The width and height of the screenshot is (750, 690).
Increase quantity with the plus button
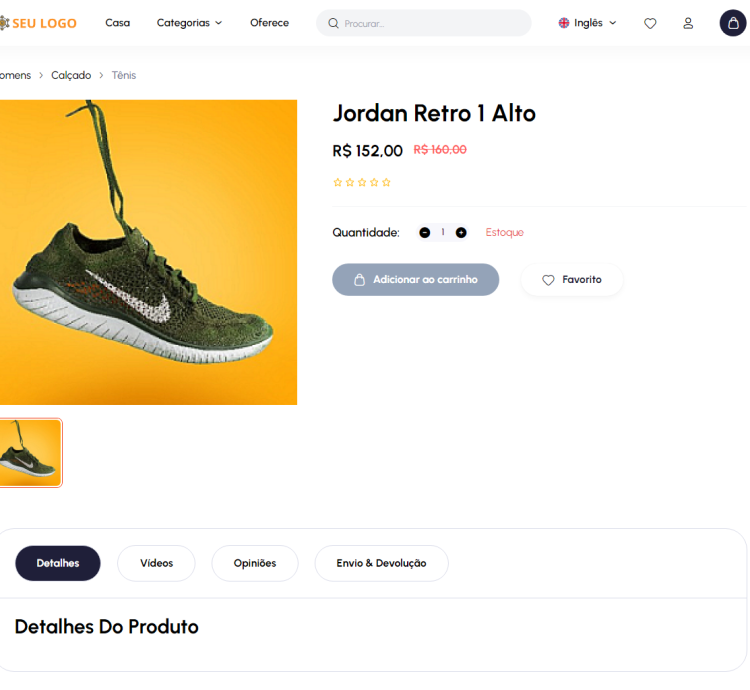click(461, 232)
